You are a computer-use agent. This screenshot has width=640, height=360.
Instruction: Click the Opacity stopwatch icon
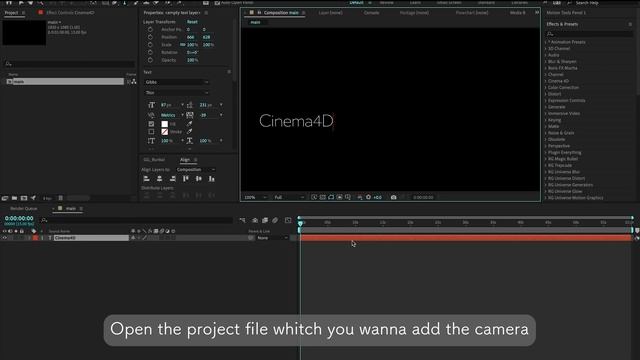(150, 60)
